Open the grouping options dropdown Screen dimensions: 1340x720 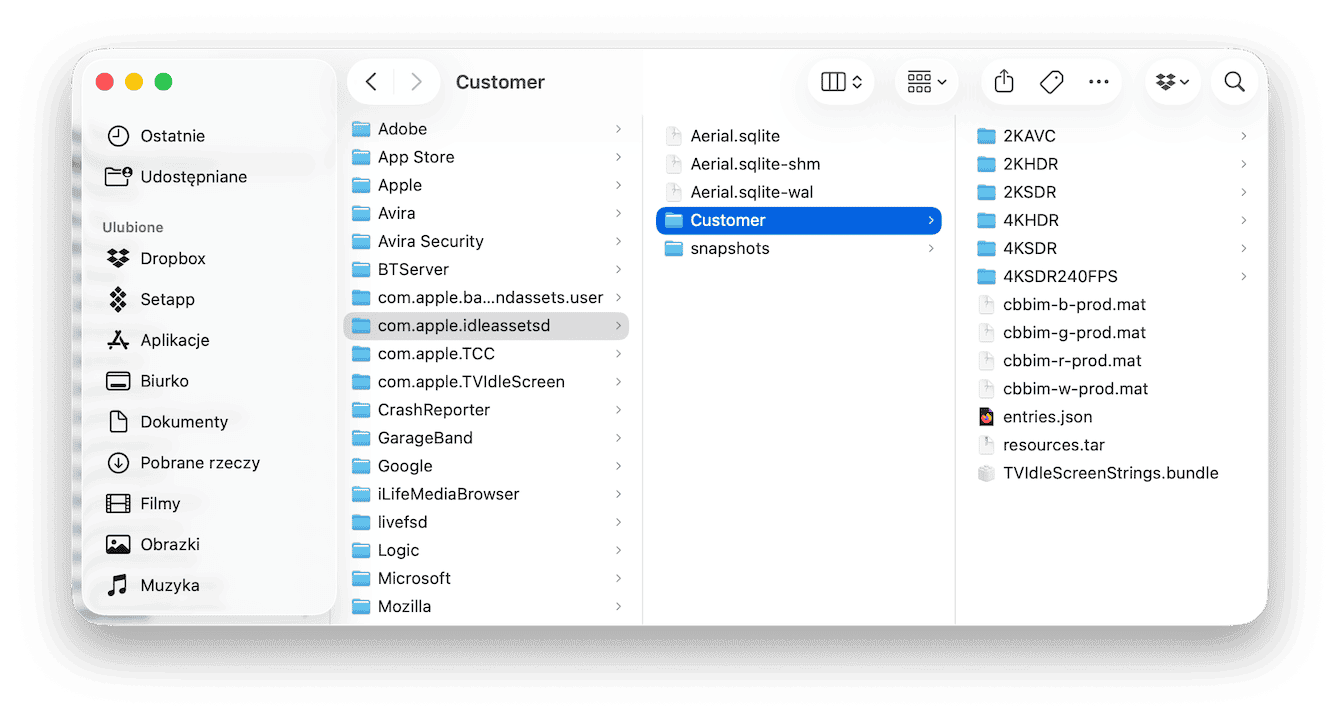click(x=926, y=82)
